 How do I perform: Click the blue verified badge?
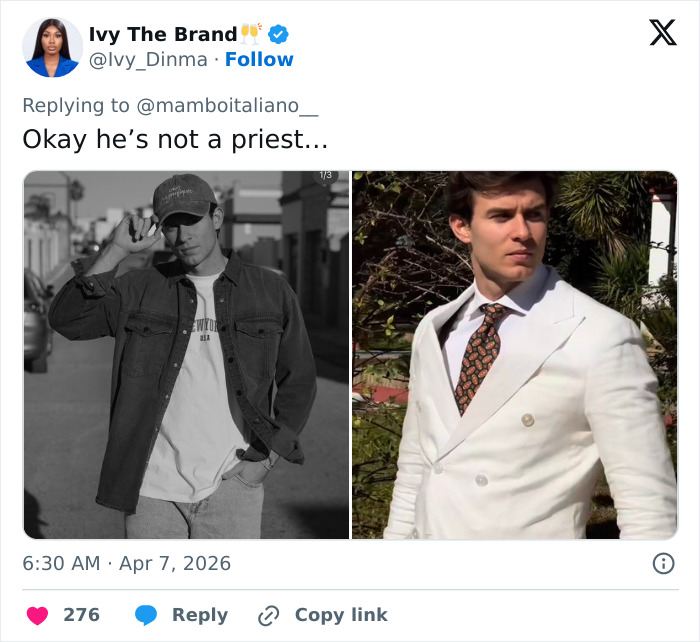[279, 34]
